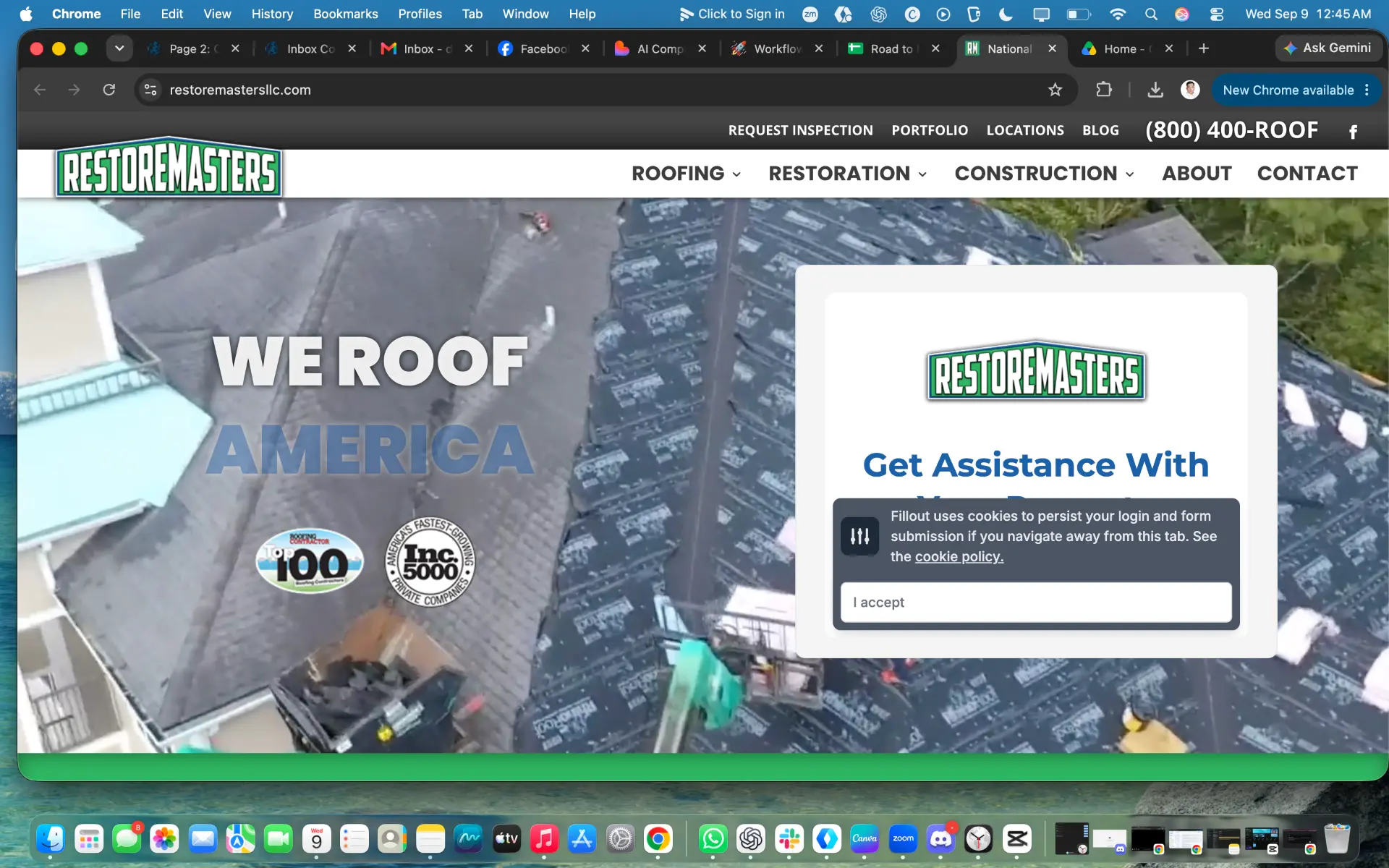This screenshot has height=868, width=1389.
Task: Click the Click to Sign in menu bar item
Action: pos(731,14)
